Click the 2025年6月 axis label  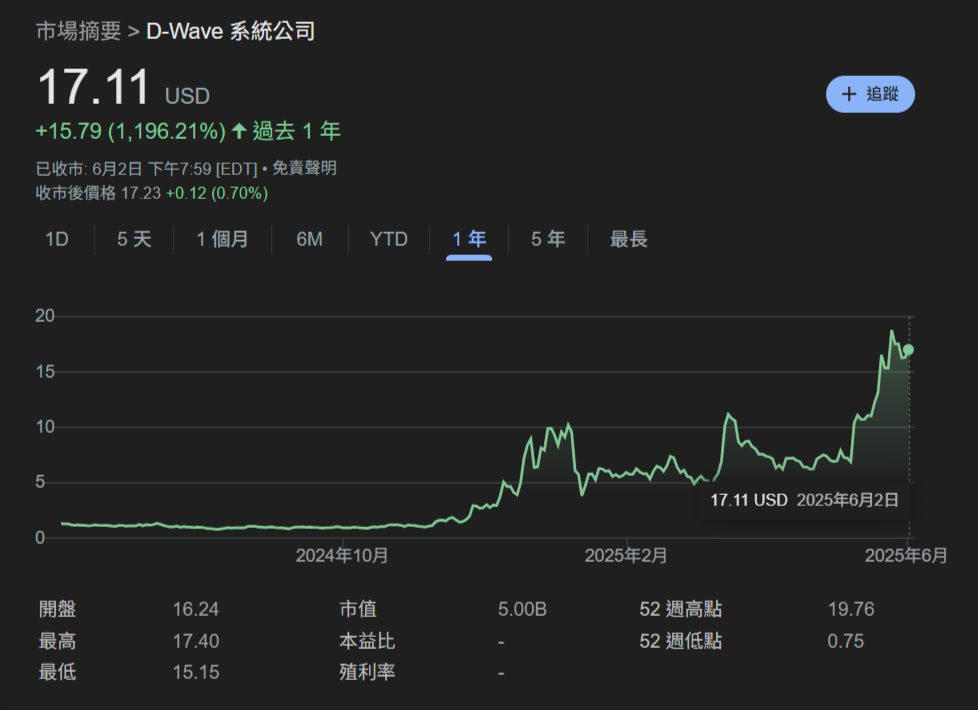click(x=906, y=555)
